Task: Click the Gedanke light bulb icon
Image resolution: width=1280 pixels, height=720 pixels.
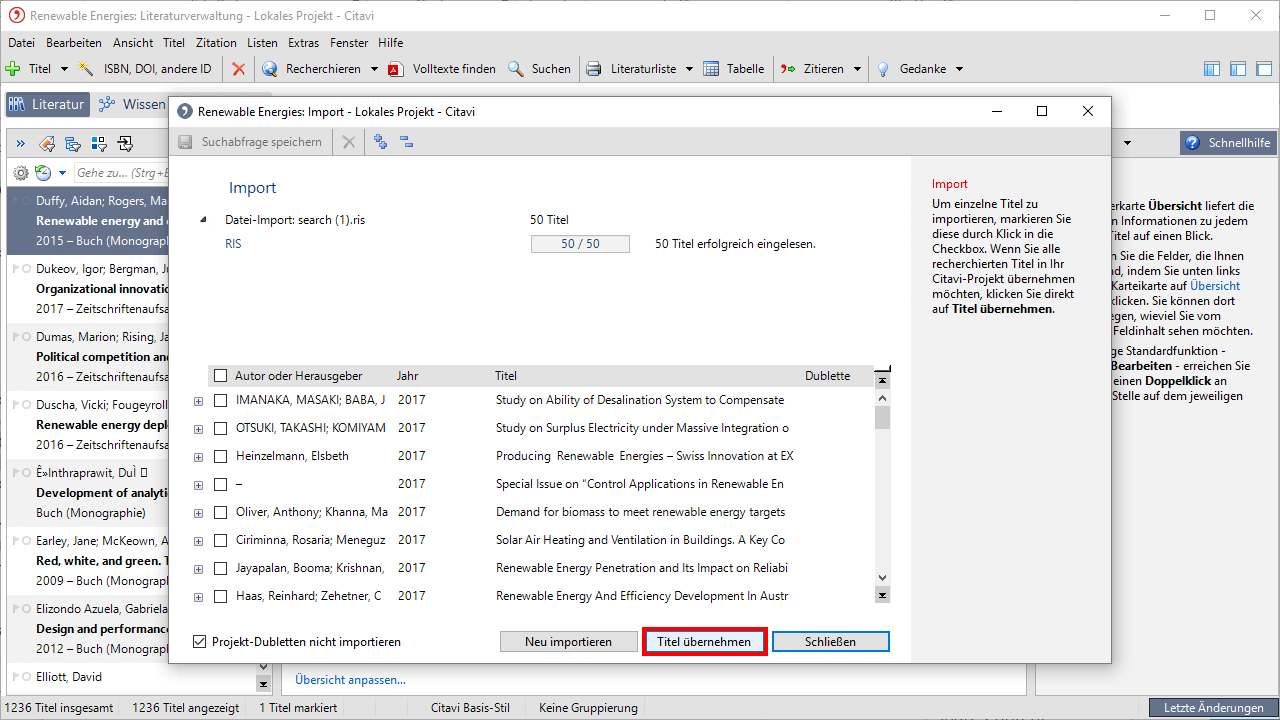Action: click(883, 69)
